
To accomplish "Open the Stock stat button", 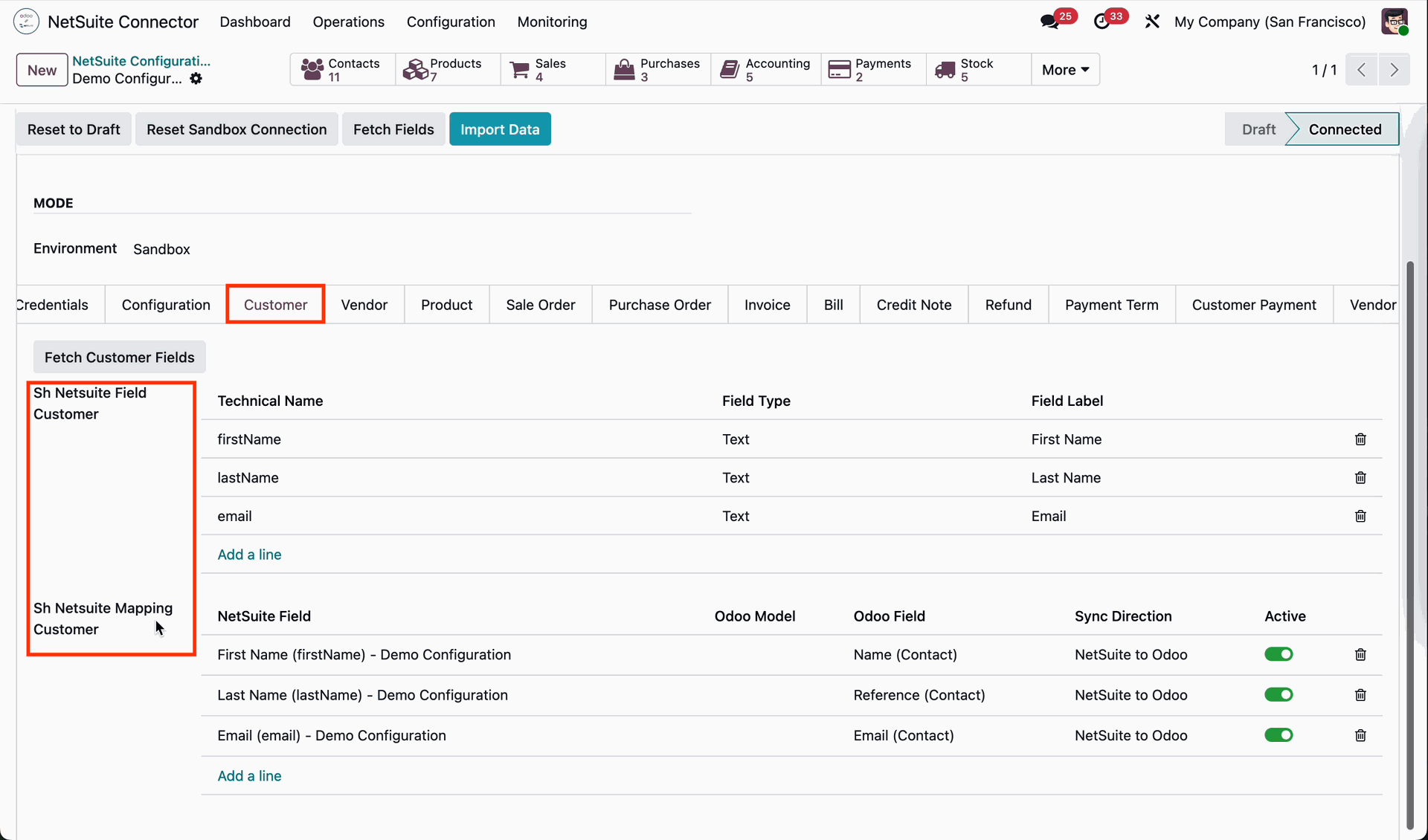I will 979,69.
